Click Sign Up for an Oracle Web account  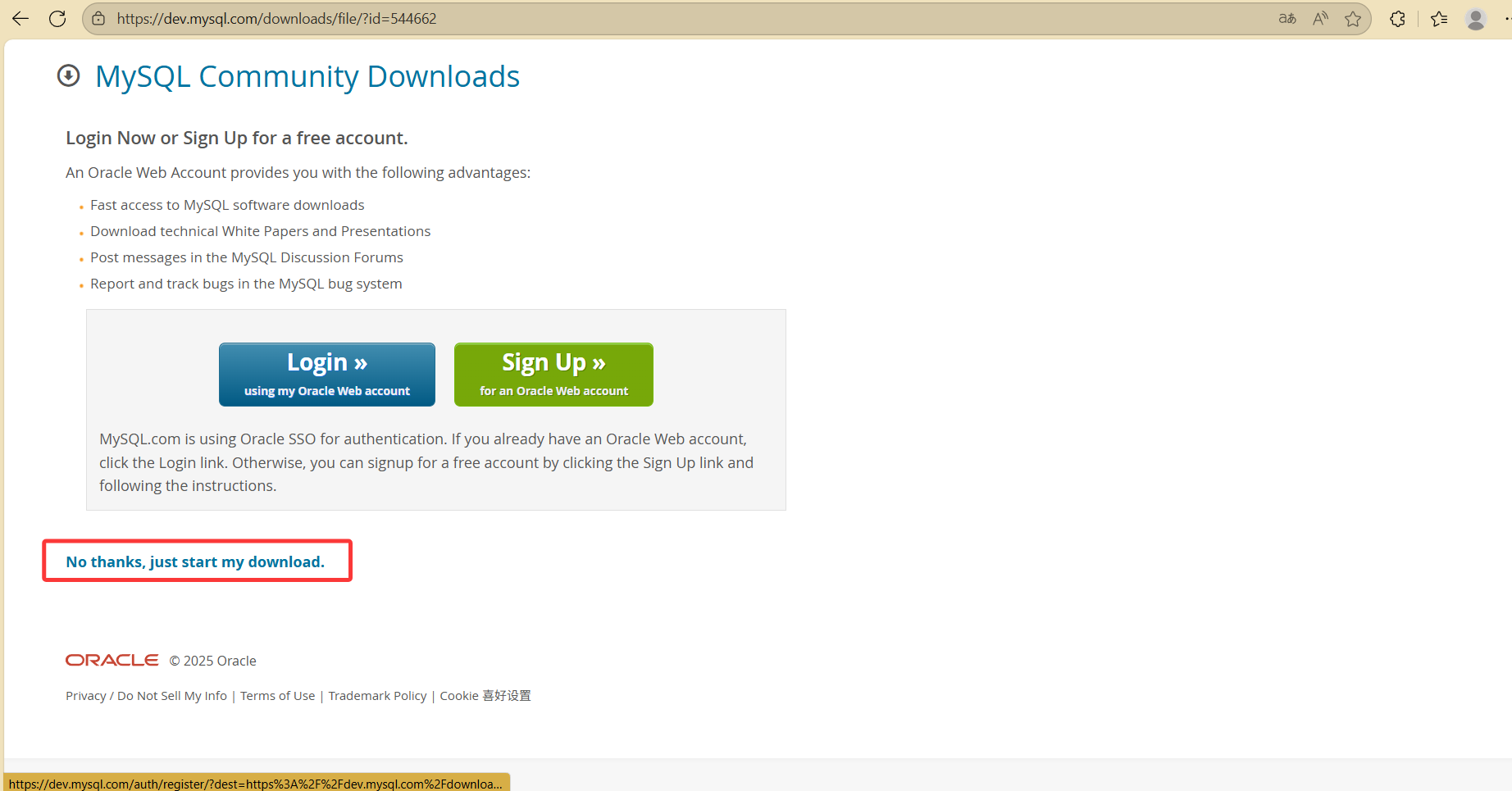tap(553, 375)
